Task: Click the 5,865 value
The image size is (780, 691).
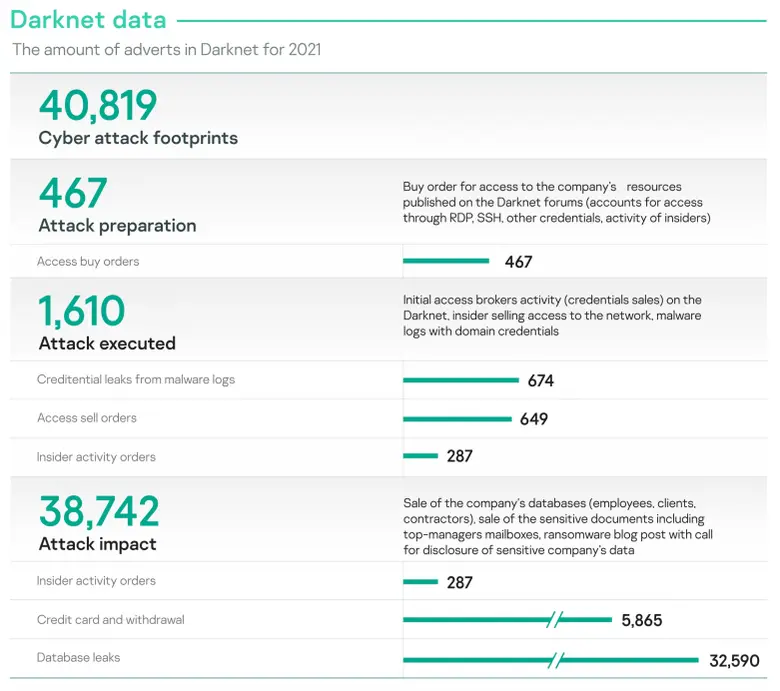Action: click(641, 621)
